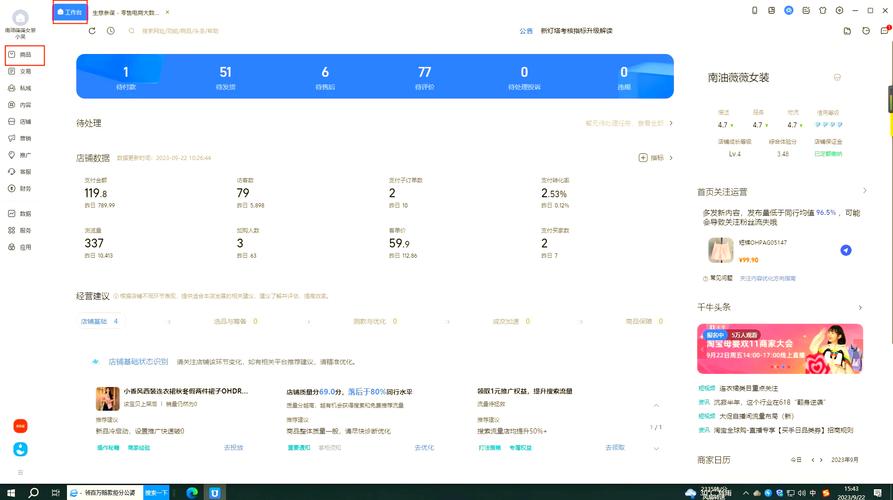
Task: Expand 待处理 section arrow on the right
Action: pyautogui.click(x=671, y=123)
